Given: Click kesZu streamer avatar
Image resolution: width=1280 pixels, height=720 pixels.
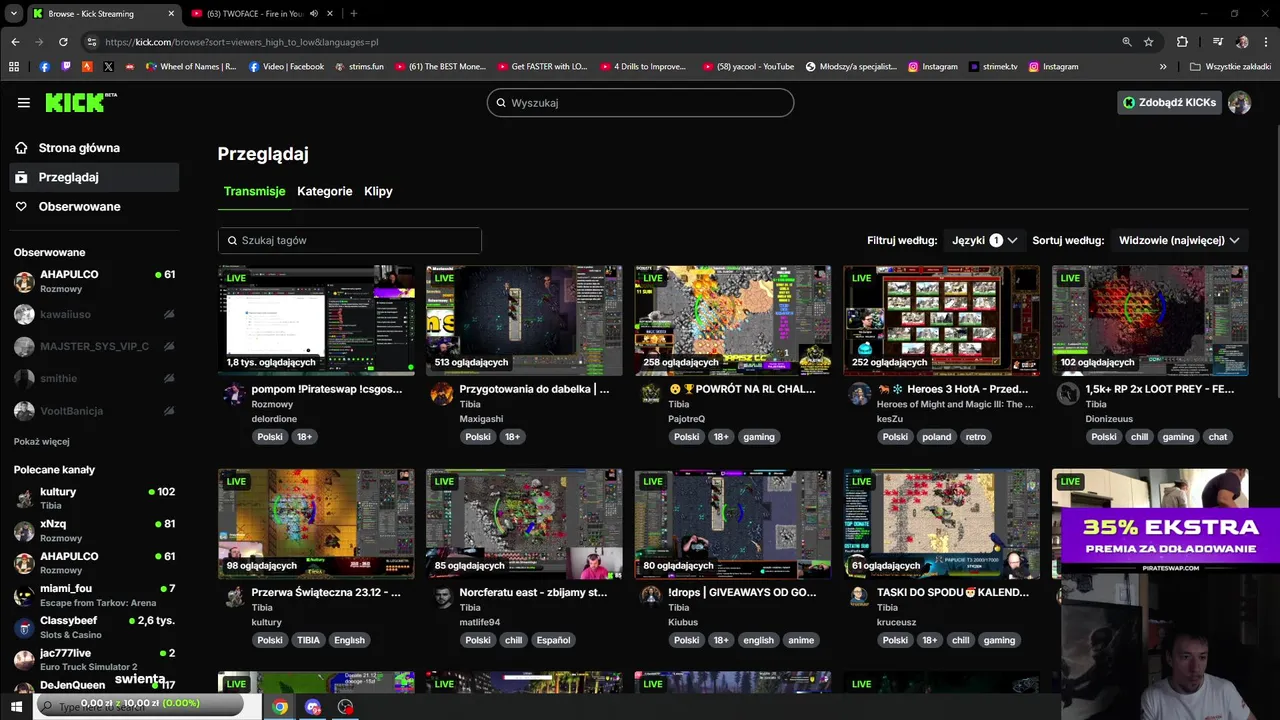Looking at the screenshot, I should [x=860, y=393].
